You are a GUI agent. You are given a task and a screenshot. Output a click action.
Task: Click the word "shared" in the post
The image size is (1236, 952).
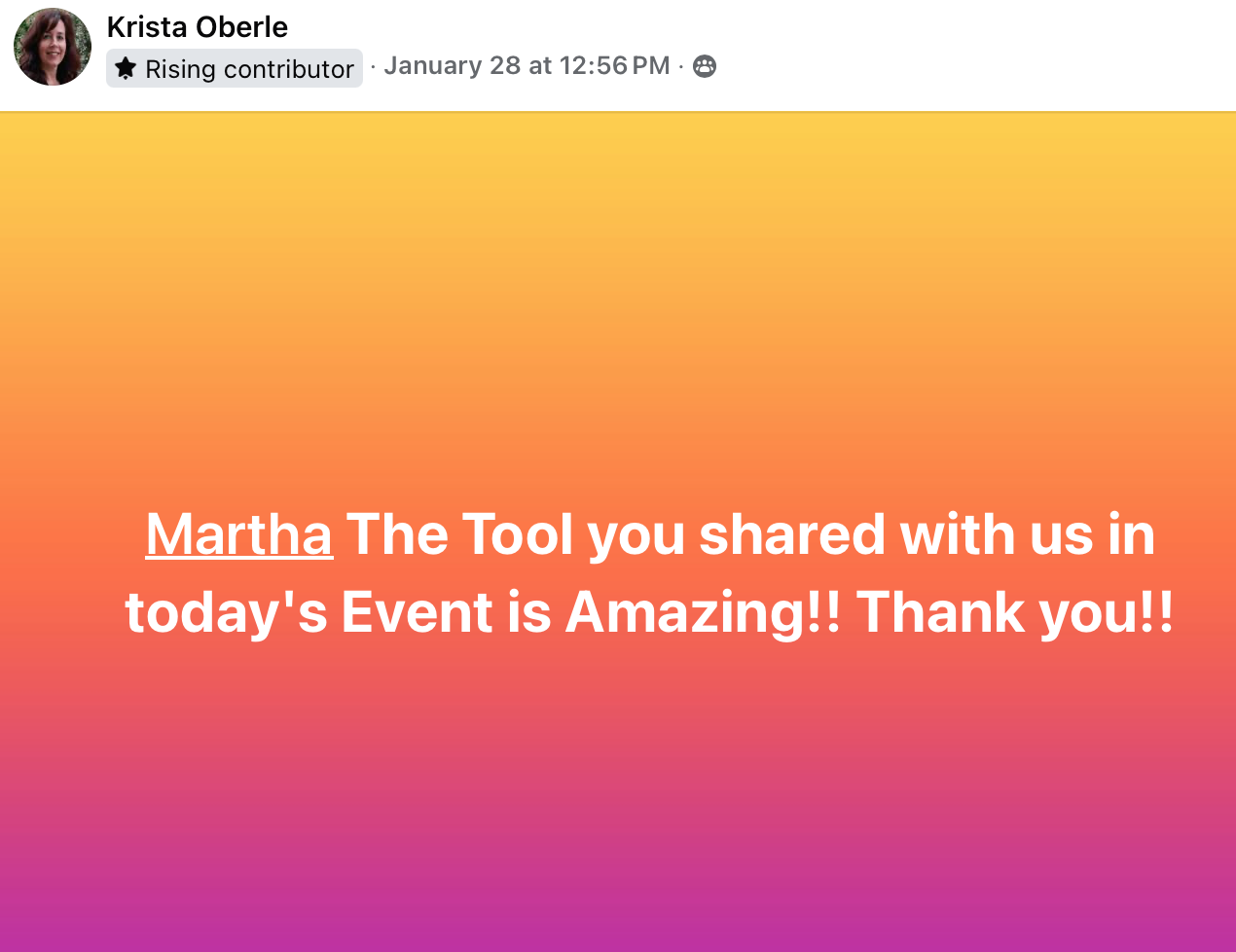pyautogui.click(x=792, y=534)
